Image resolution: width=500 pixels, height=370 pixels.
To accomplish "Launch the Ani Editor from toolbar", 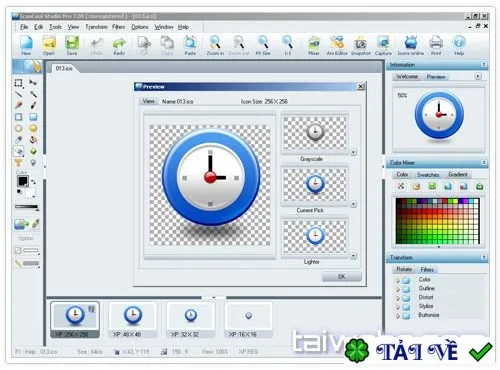I will click(337, 46).
